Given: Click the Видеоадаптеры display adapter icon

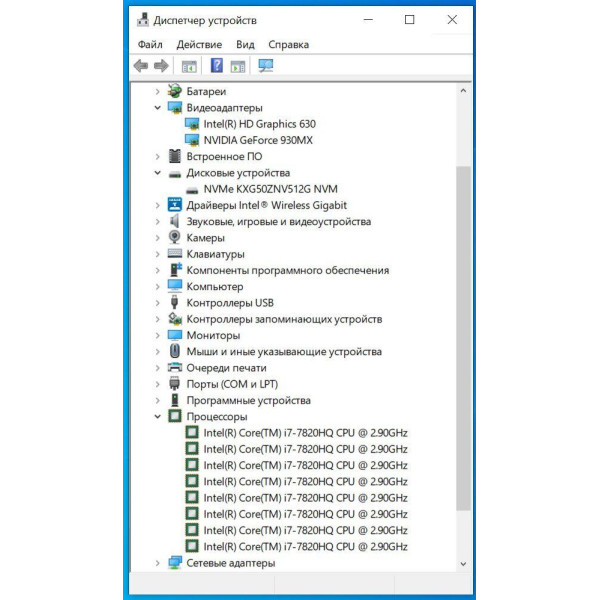Looking at the screenshot, I should click(x=175, y=108).
